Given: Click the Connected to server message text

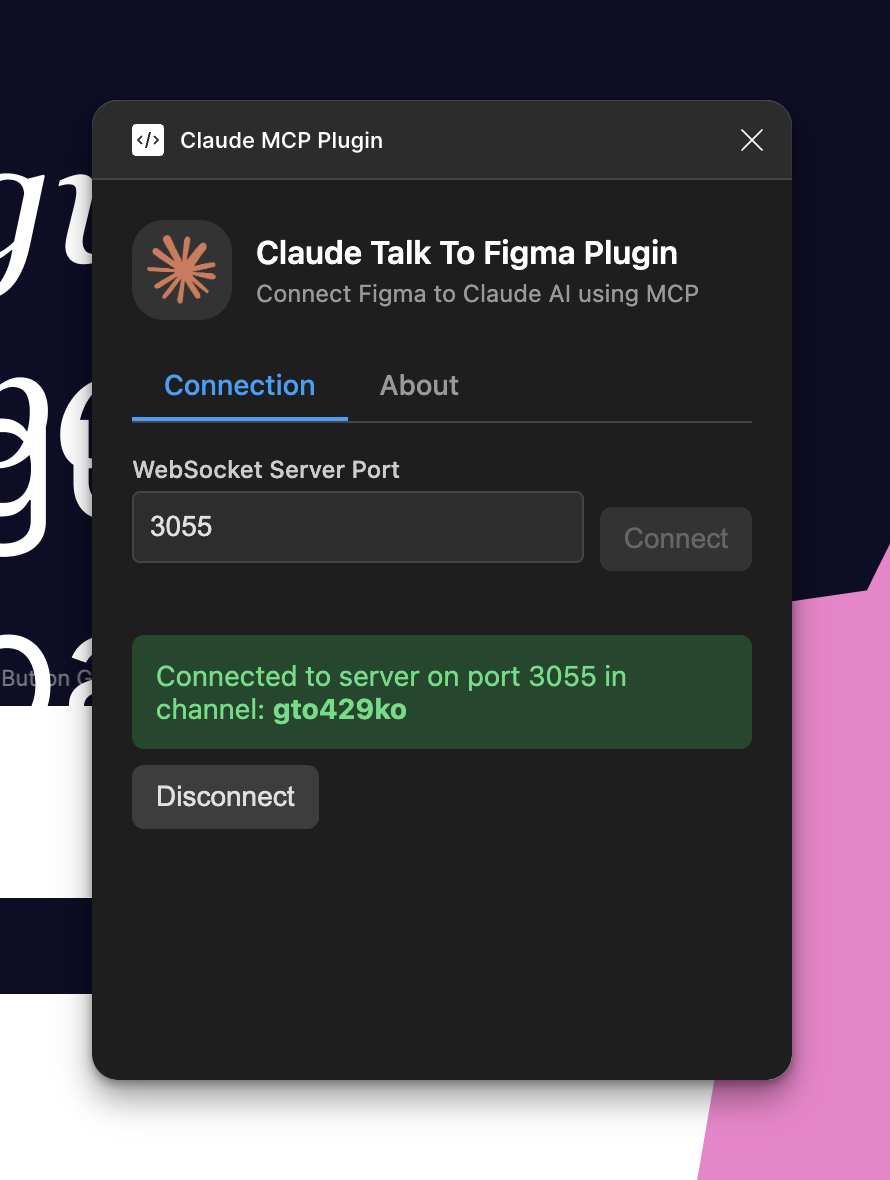Looking at the screenshot, I should coord(391,676).
